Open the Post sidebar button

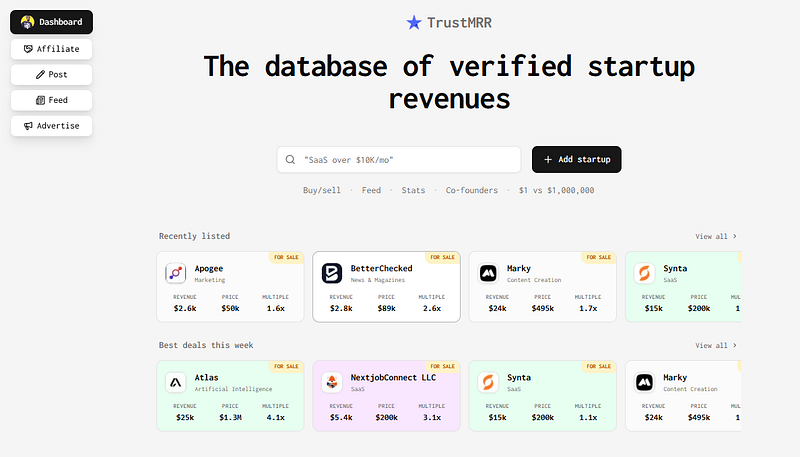[52, 74]
